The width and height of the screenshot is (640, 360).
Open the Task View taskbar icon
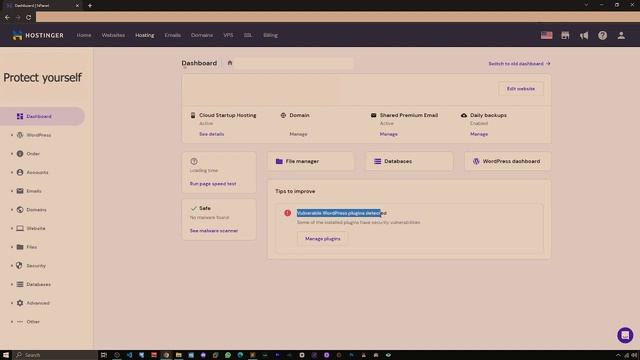tap(104, 355)
